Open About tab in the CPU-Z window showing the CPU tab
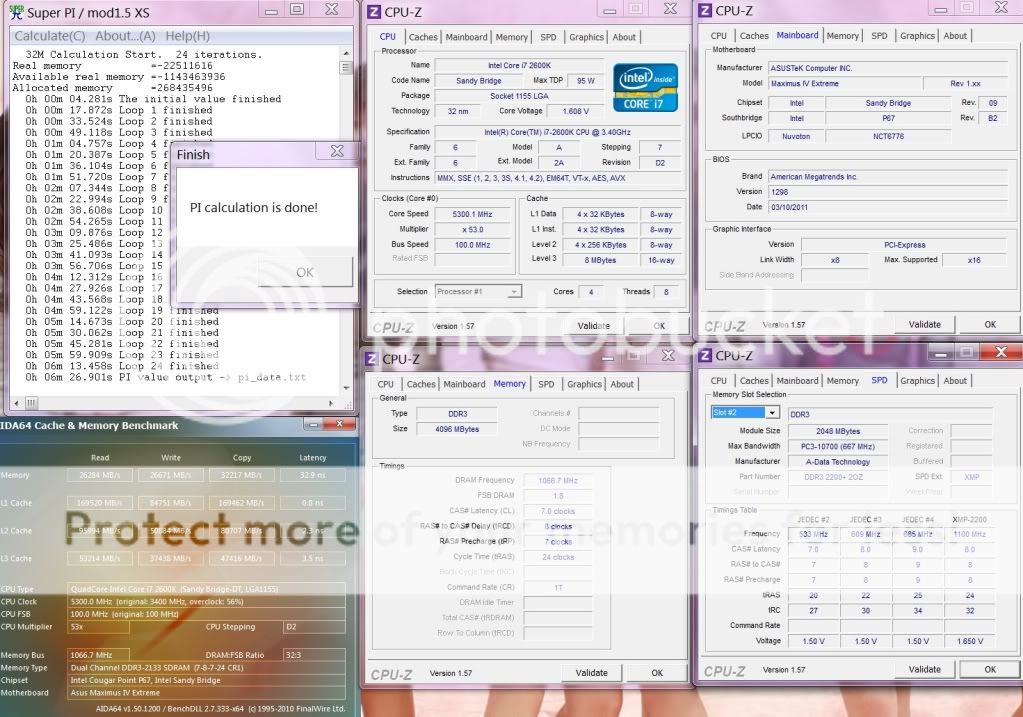 pos(624,37)
